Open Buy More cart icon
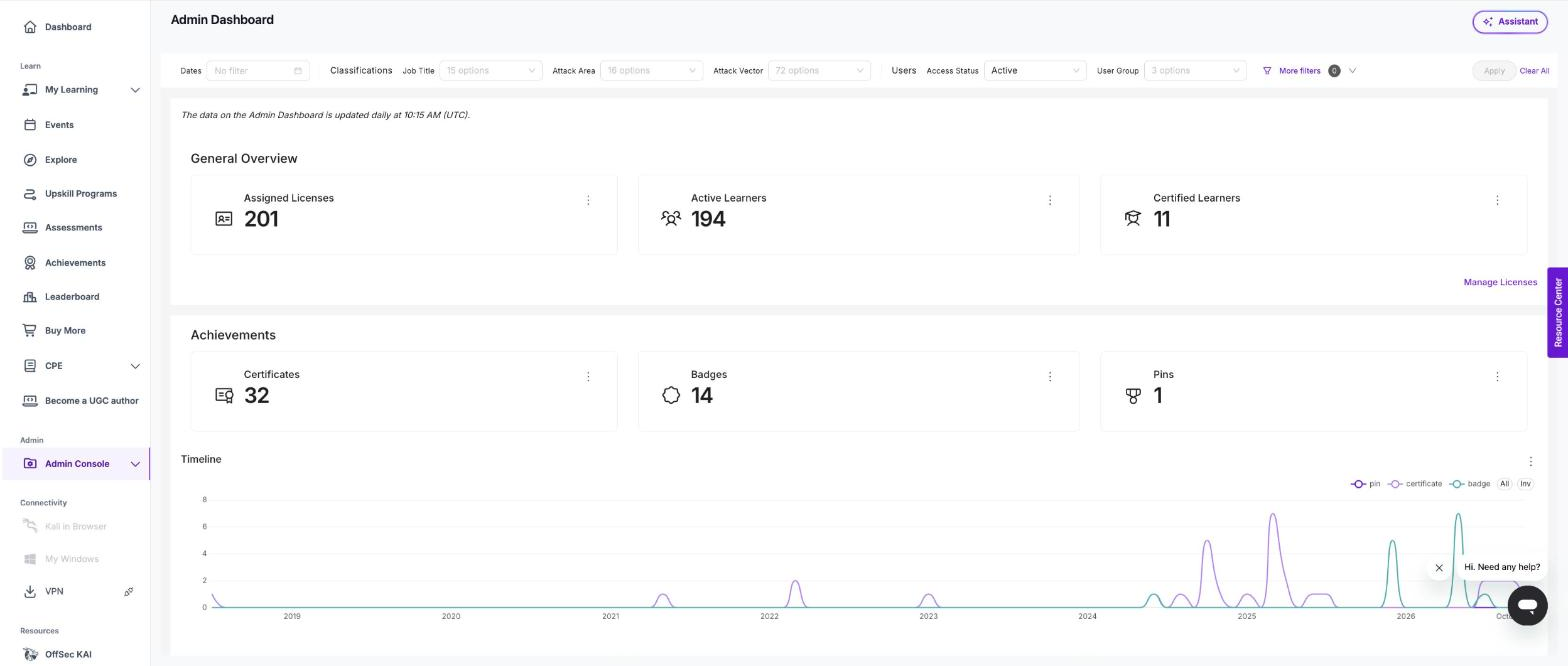 pyautogui.click(x=30, y=331)
